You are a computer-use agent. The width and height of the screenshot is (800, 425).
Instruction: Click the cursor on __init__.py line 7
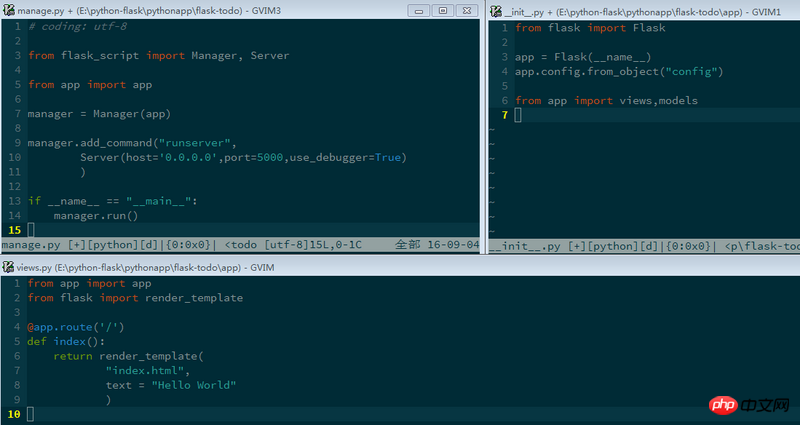518,115
